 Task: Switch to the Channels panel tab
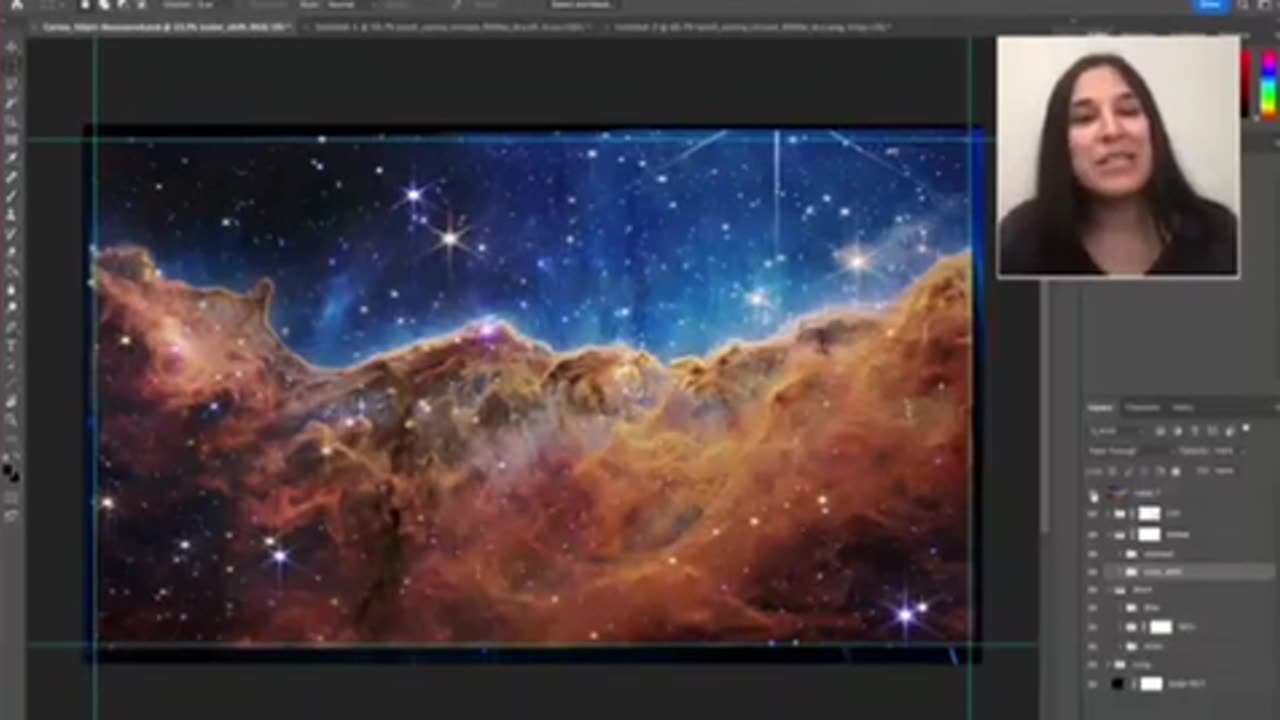[1142, 407]
